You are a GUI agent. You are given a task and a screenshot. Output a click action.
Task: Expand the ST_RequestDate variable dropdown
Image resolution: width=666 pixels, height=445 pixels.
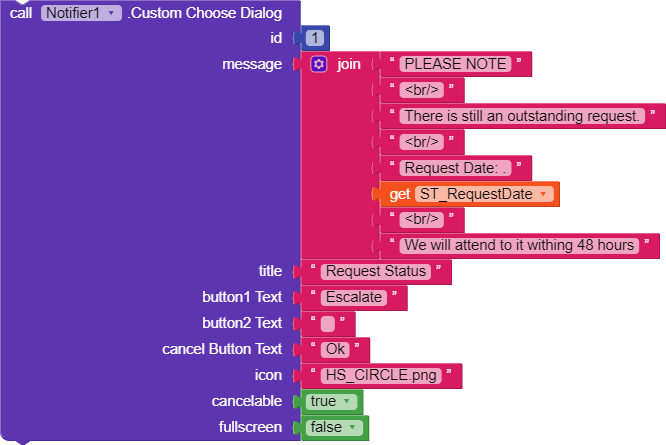pos(484,194)
